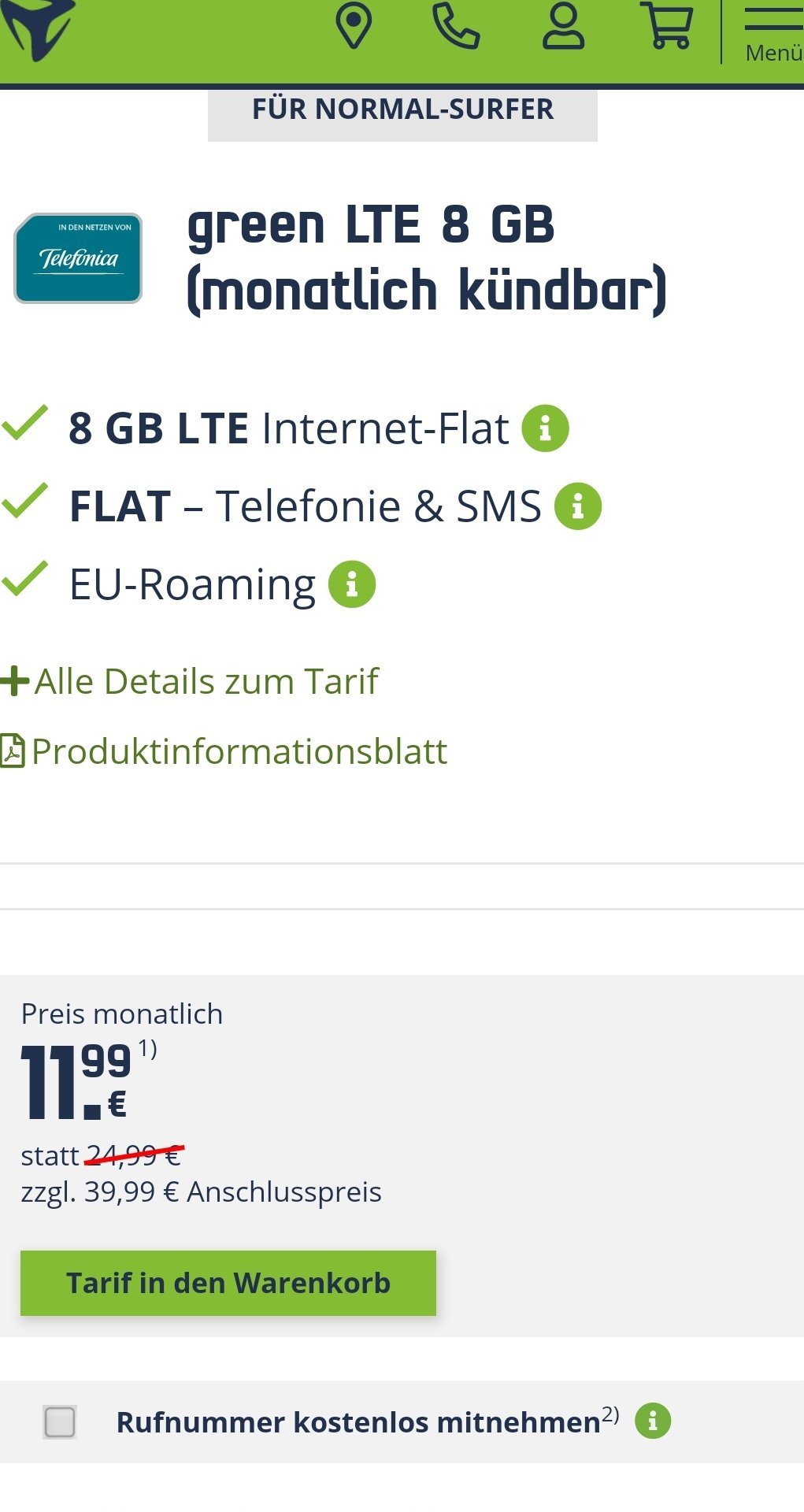
Task: Select the FÜR NORMAL-SURFER tab
Action: tap(402, 110)
